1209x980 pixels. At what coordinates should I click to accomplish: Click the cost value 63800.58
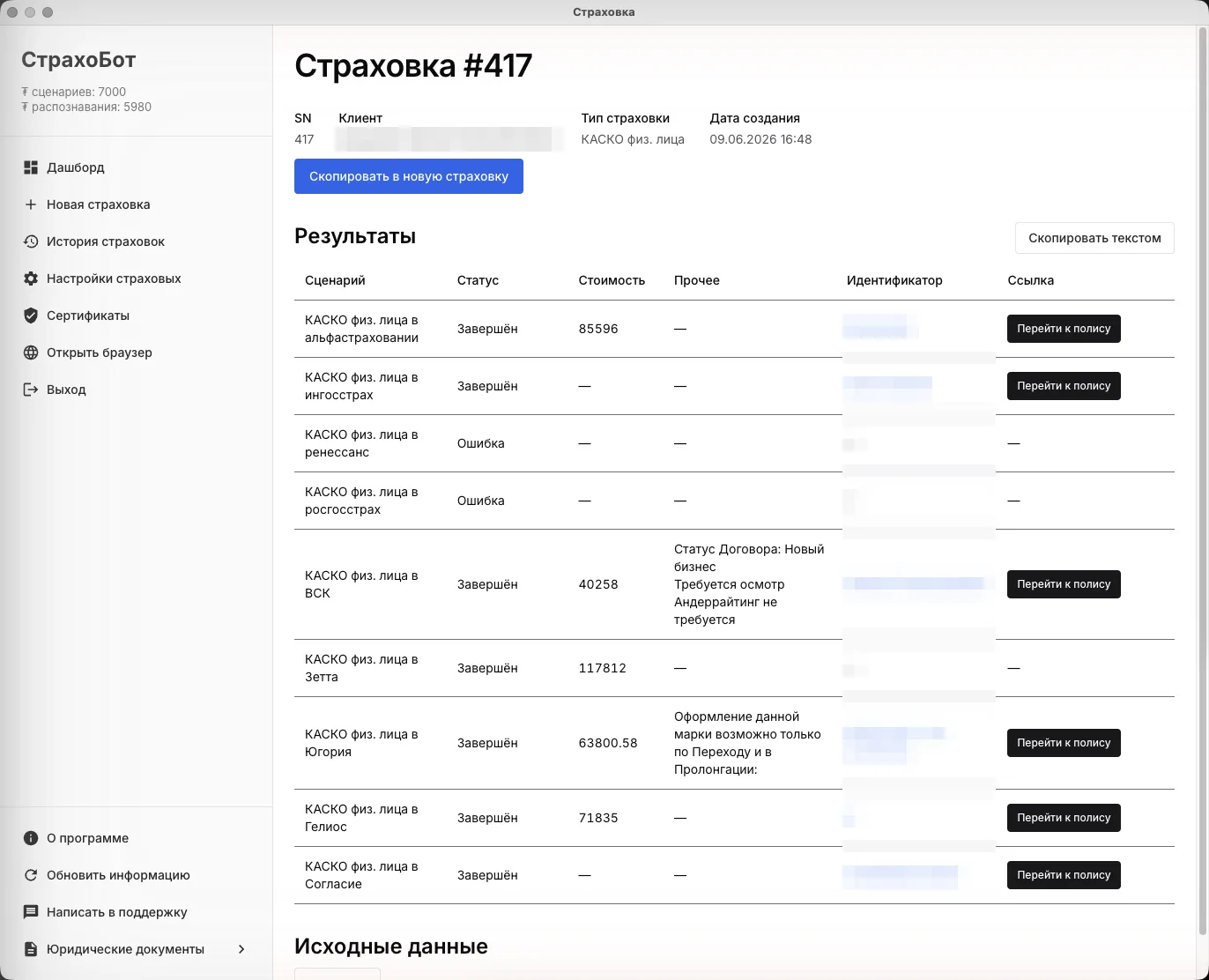pyautogui.click(x=608, y=743)
